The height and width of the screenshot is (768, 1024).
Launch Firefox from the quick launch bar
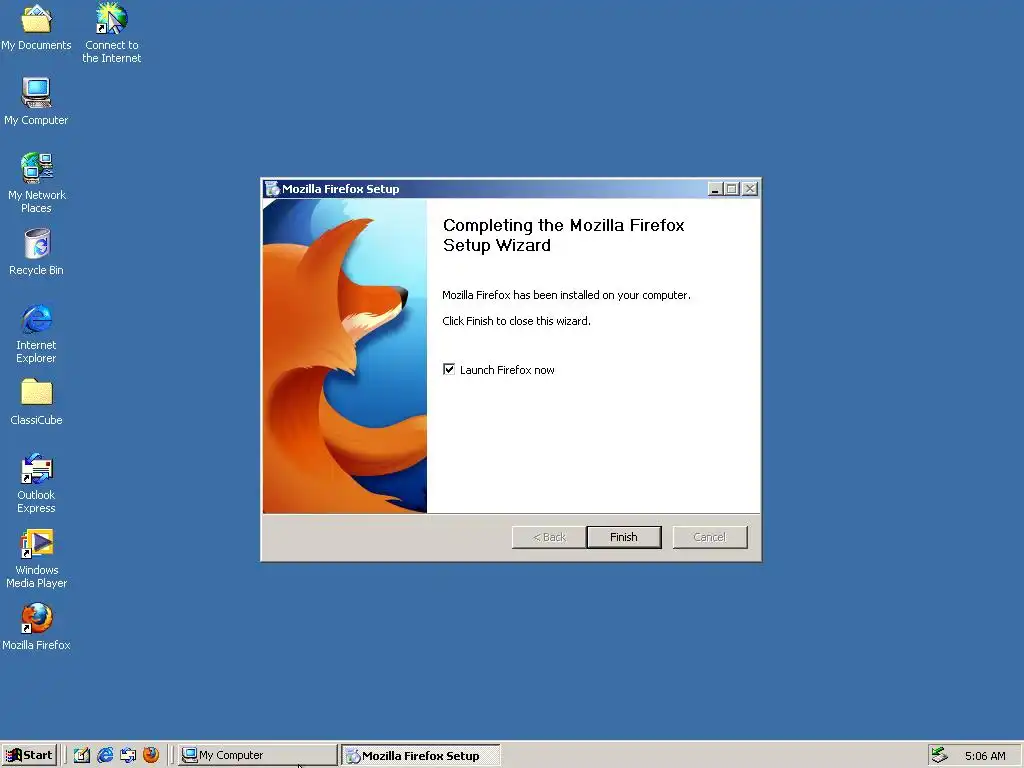(151, 755)
